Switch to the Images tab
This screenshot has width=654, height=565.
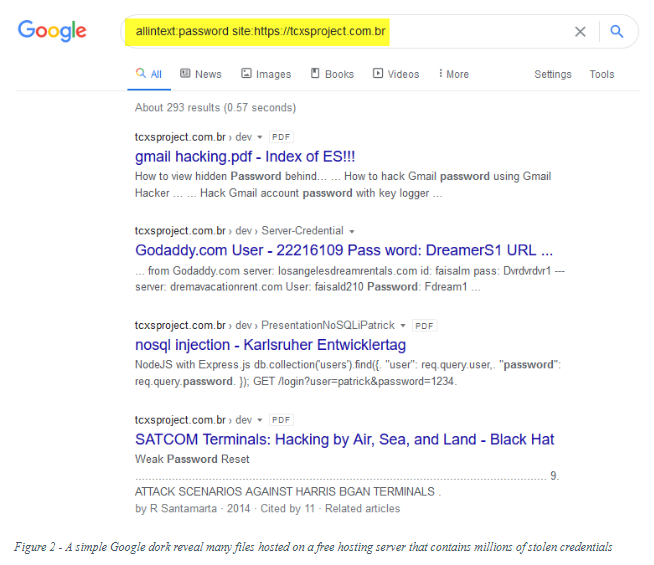pyautogui.click(x=266, y=74)
